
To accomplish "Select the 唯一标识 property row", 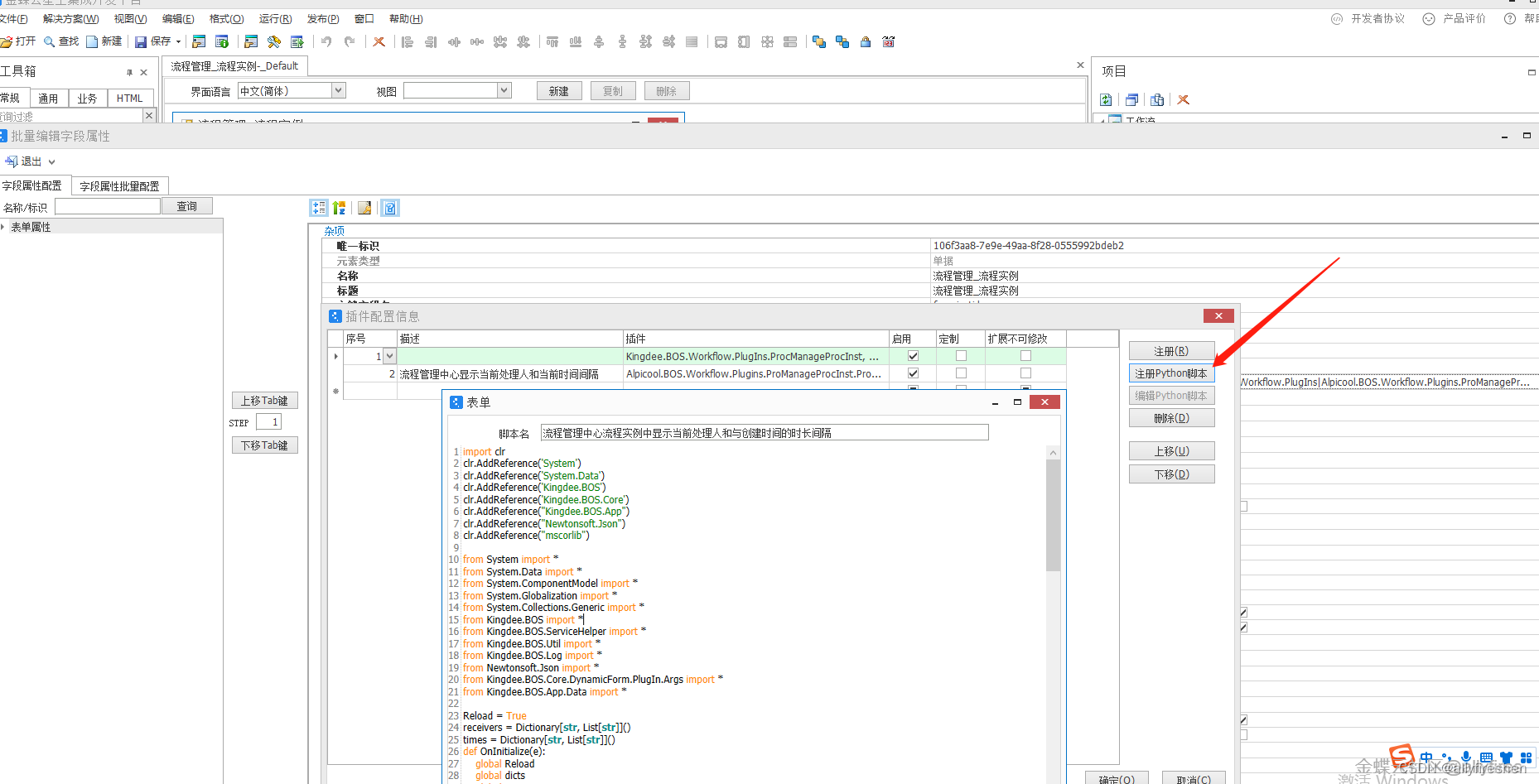I will pos(930,246).
